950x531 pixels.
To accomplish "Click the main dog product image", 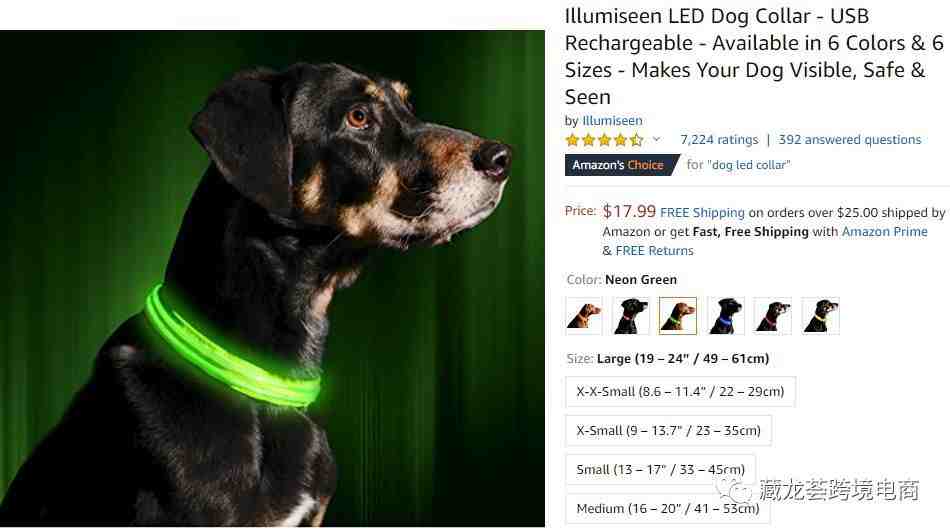I will [272, 278].
